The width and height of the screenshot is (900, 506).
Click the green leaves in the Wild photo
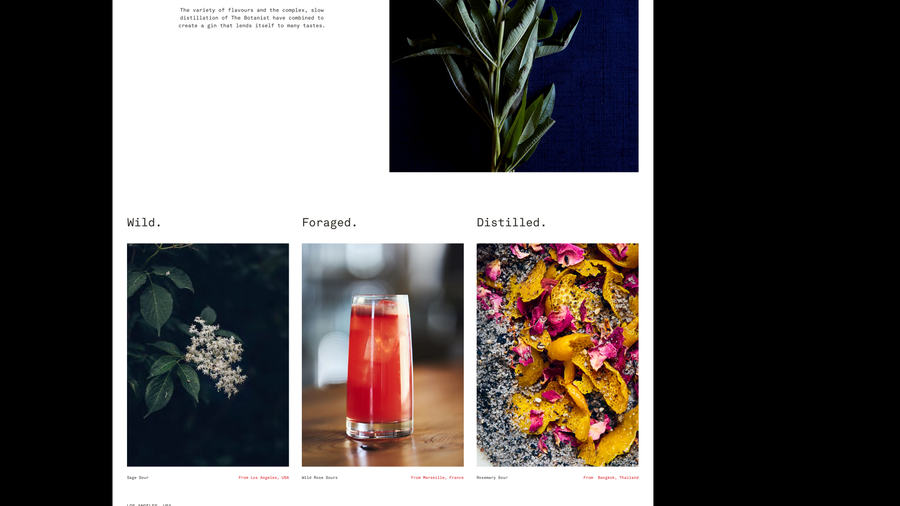[158, 304]
